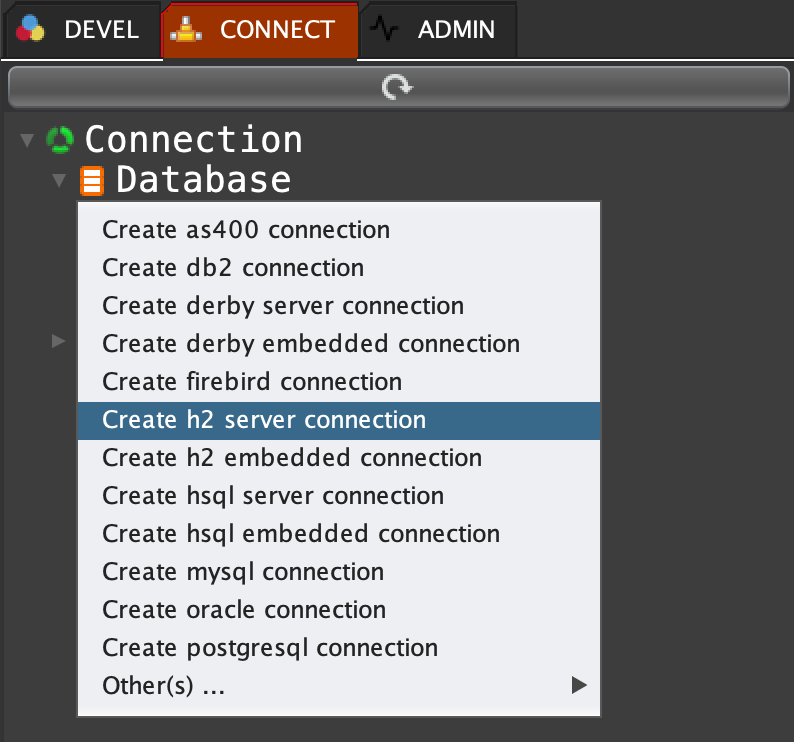This screenshot has width=794, height=742.
Task: Expand the partially hidden tree node arrow
Action: tap(59, 342)
